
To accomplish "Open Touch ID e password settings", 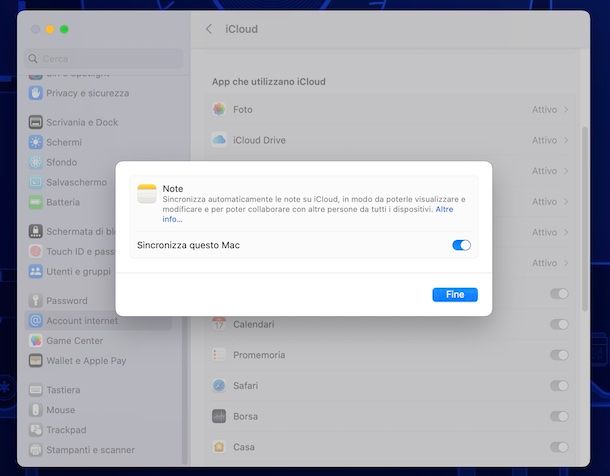I will pyautogui.click(x=72, y=252).
